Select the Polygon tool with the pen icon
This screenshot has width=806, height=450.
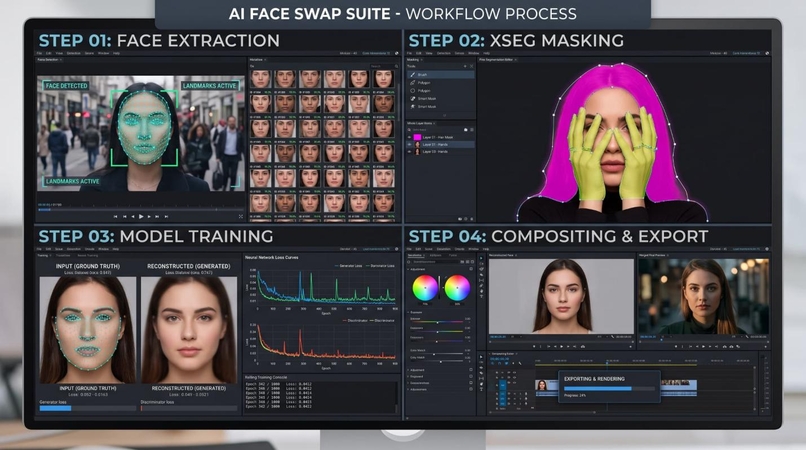point(441,82)
